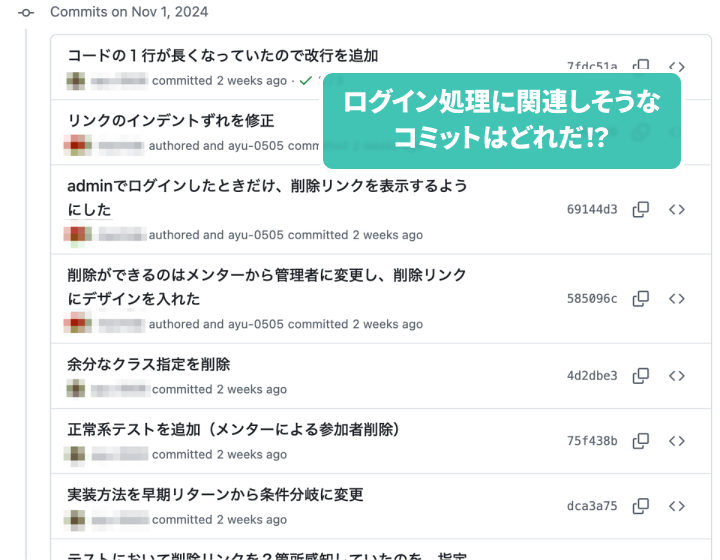This screenshot has height=560, width=720.
Task: Copy full SHA for commit 75f438b
Action: tap(641, 441)
